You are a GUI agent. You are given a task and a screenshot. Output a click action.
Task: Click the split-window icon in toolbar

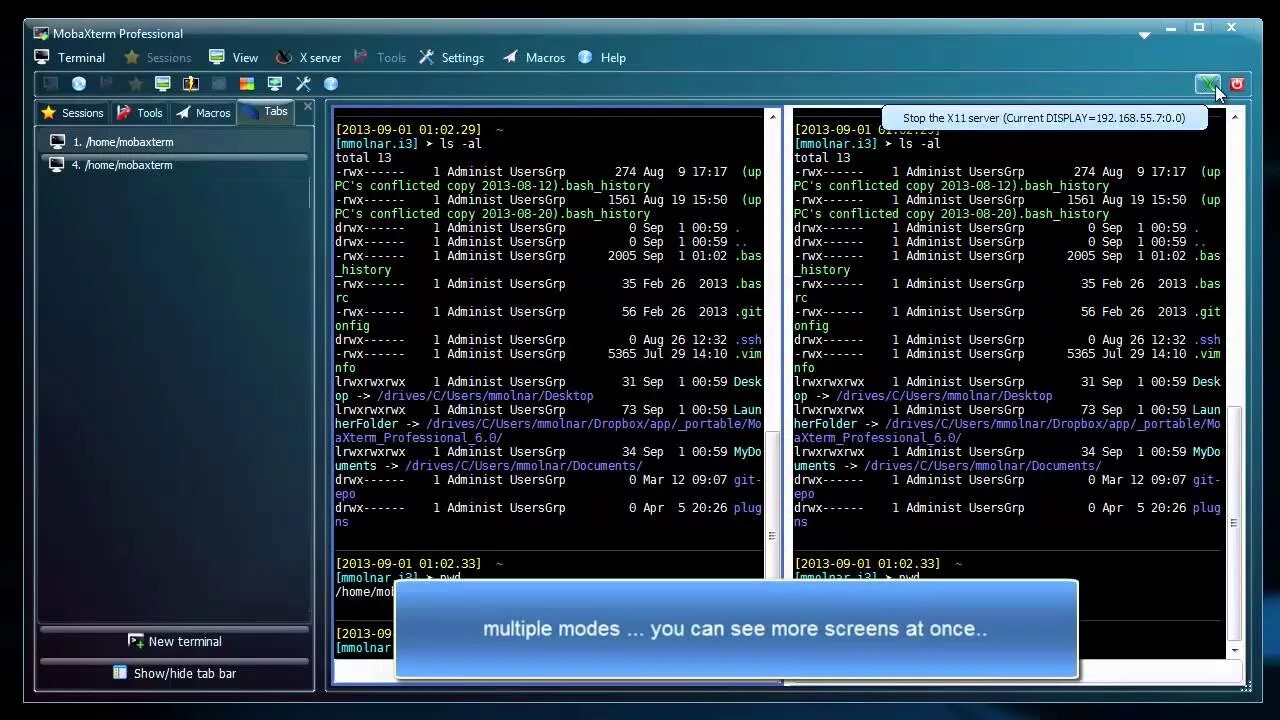[x=191, y=84]
